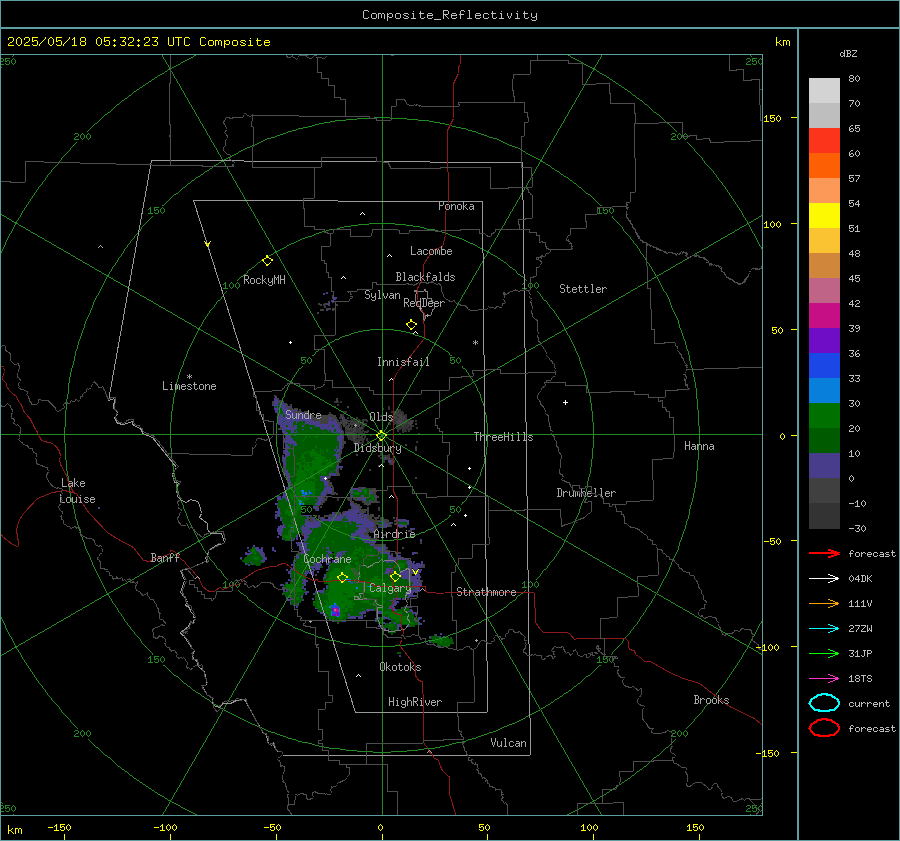
Task: Click the yellow diamond radar-center marker near Olds
Action: [381, 436]
